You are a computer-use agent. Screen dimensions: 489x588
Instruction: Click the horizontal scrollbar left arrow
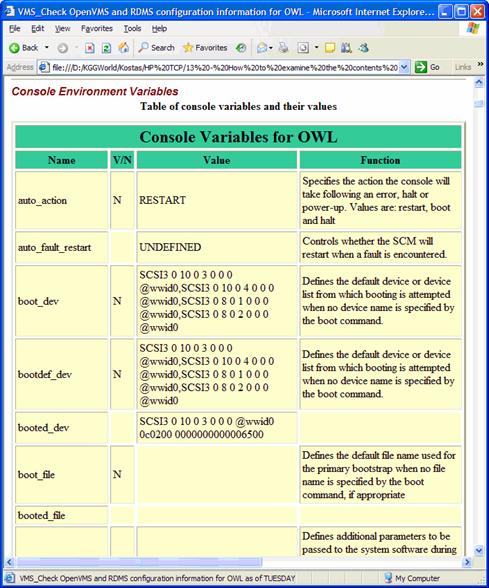(x=10, y=562)
